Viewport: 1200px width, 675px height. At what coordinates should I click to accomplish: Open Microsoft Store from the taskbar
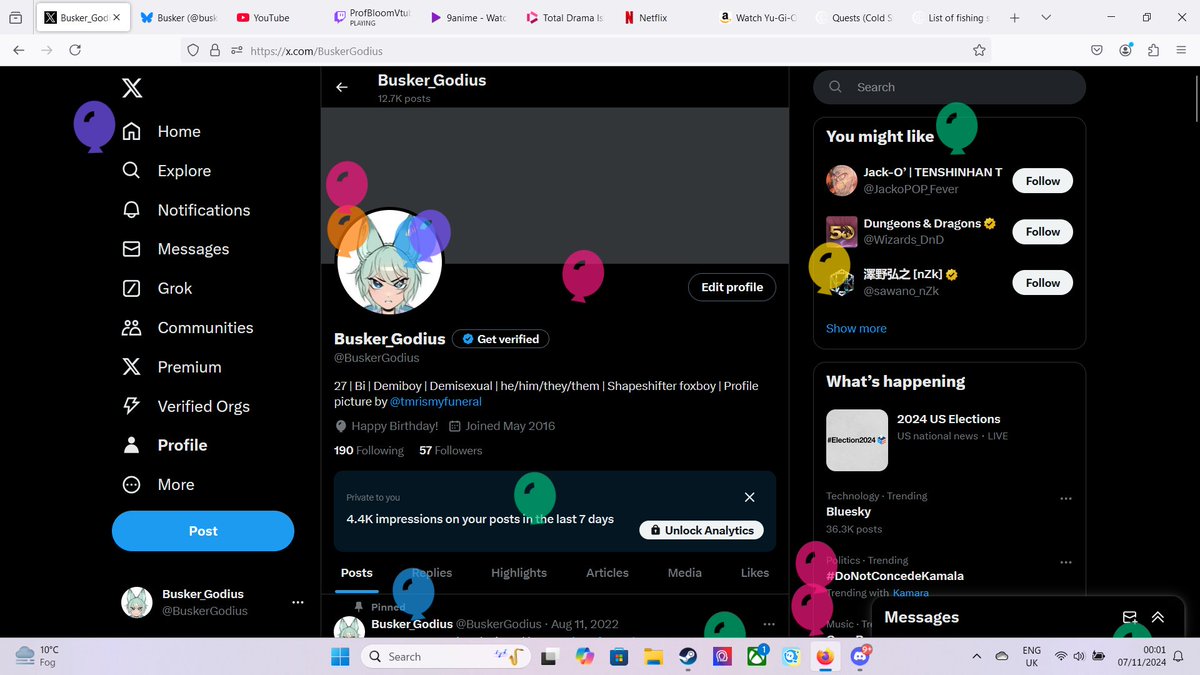click(619, 656)
